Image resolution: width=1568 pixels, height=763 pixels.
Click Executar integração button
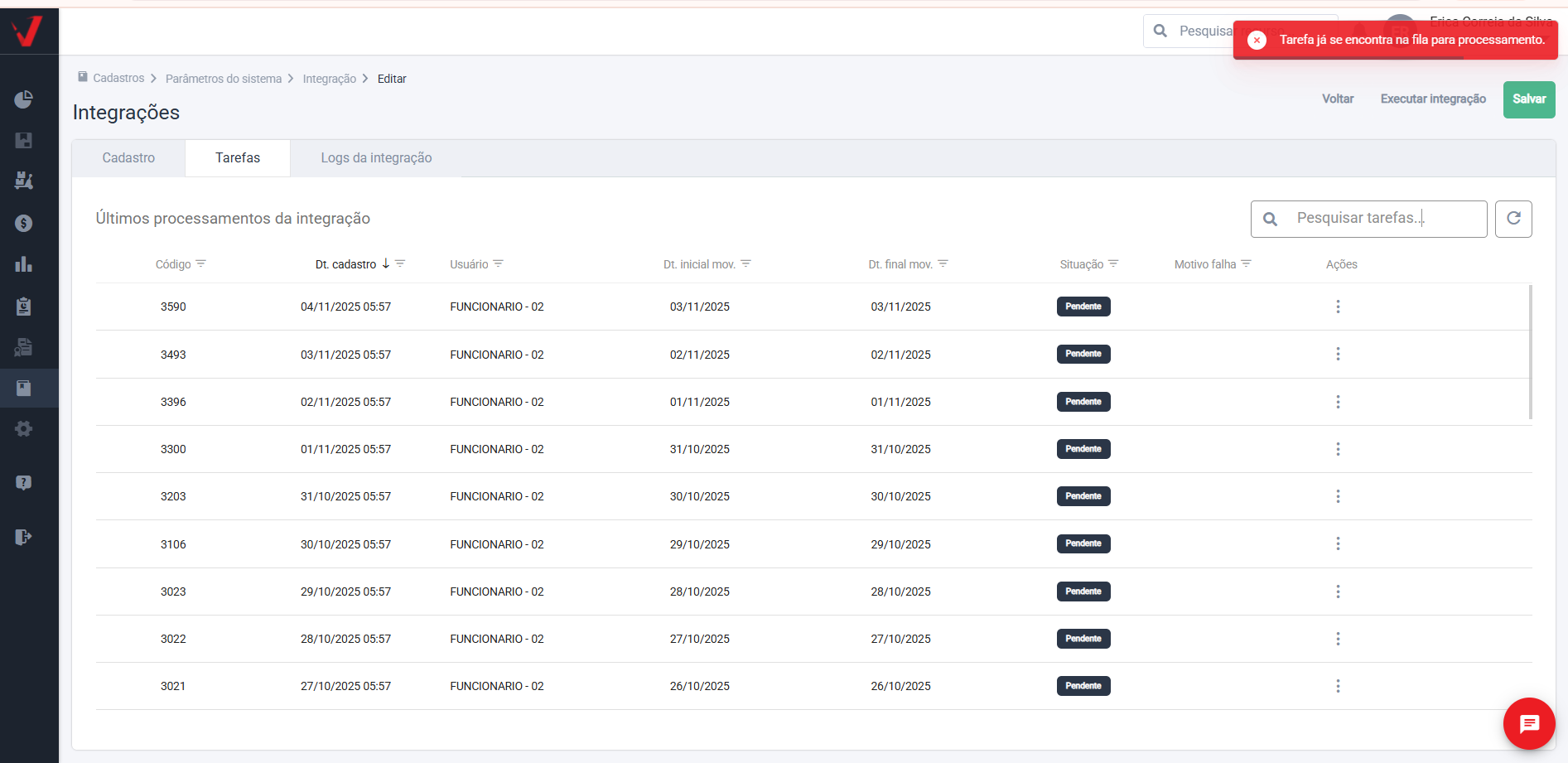coord(1433,99)
